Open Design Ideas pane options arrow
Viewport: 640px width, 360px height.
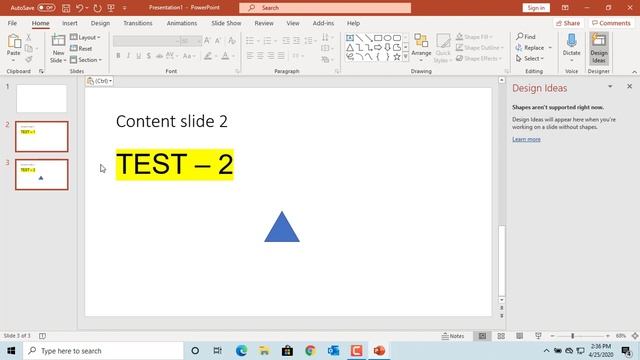(x=610, y=87)
